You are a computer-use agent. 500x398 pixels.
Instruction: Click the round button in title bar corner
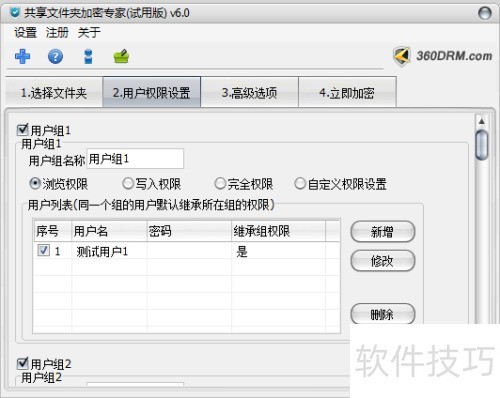[484, 13]
